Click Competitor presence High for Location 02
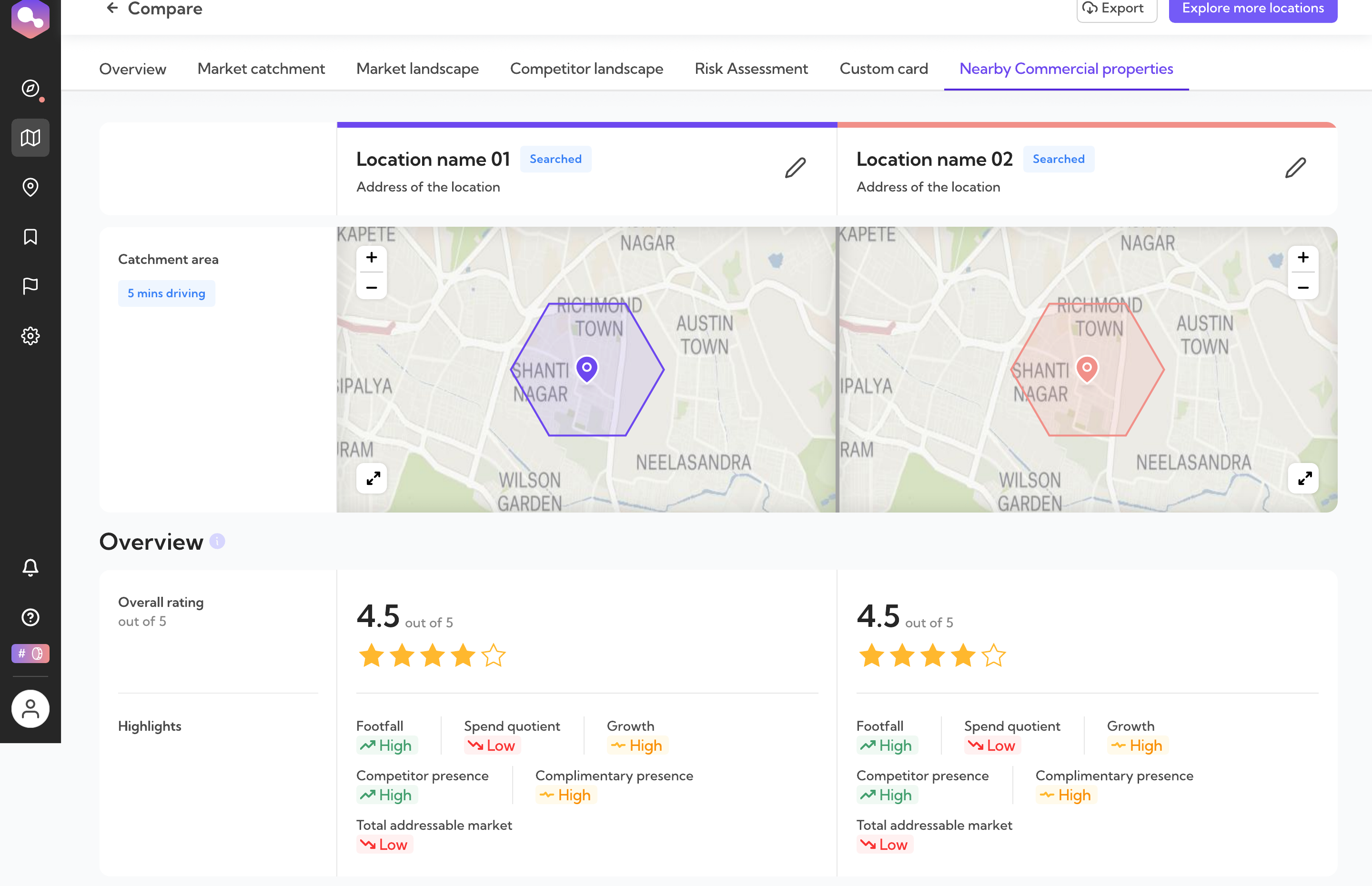This screenshot has height=886, width=1372. pos(887,795)
